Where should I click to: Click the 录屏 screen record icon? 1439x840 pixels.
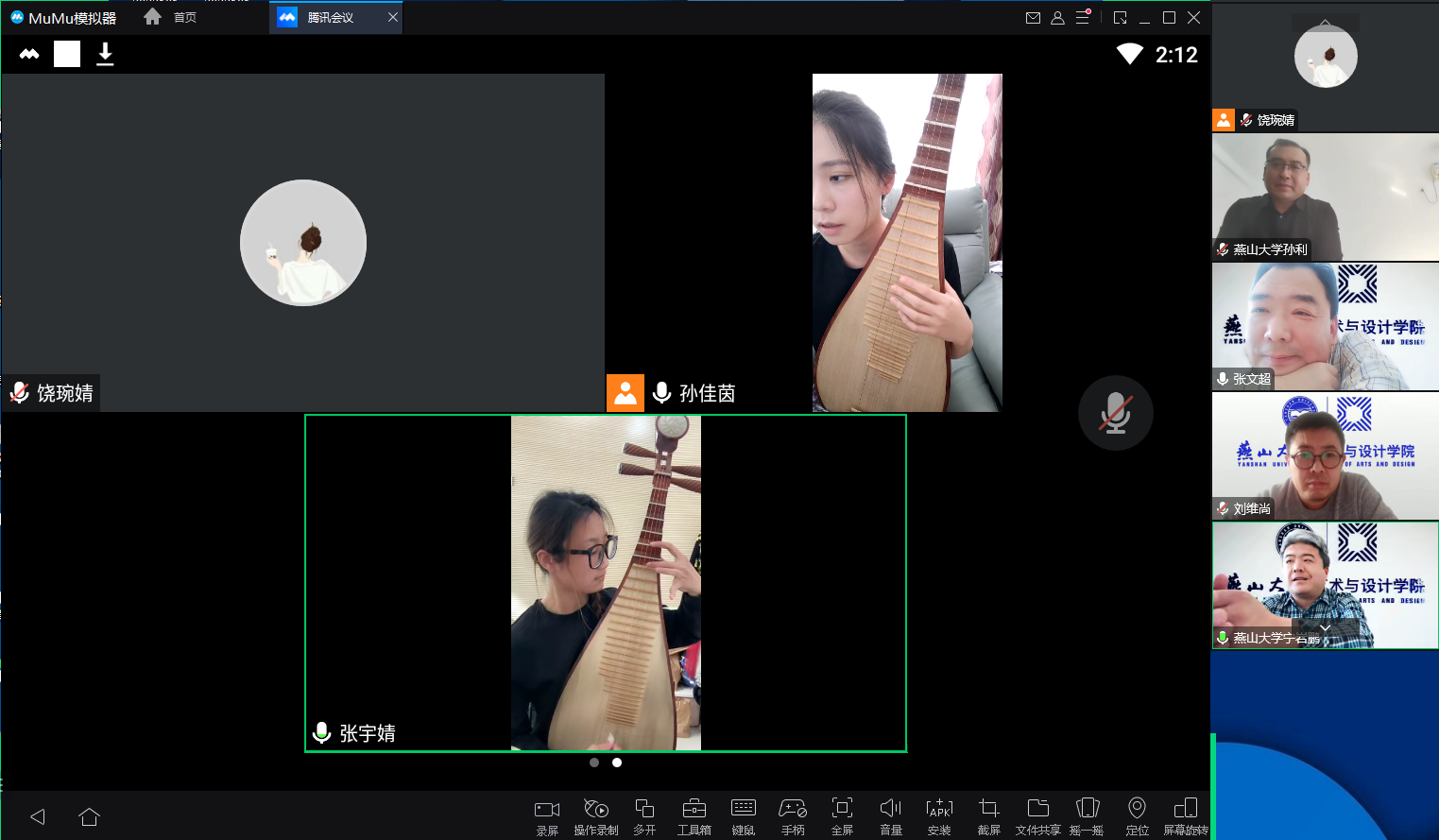point(547,810)
